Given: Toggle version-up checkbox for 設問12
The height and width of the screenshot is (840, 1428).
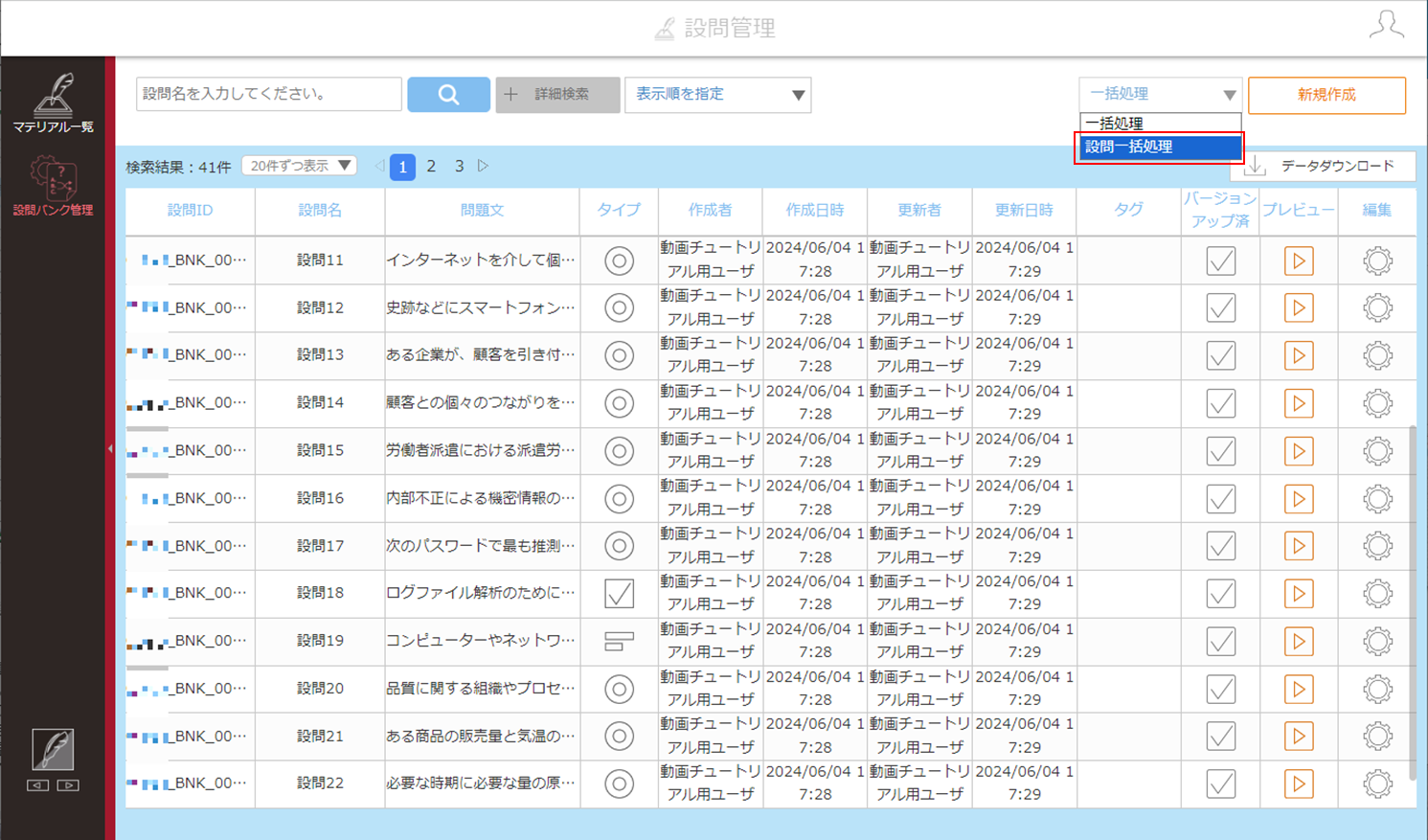Looking at the screenshot, I should click(x=1220, y=308).
